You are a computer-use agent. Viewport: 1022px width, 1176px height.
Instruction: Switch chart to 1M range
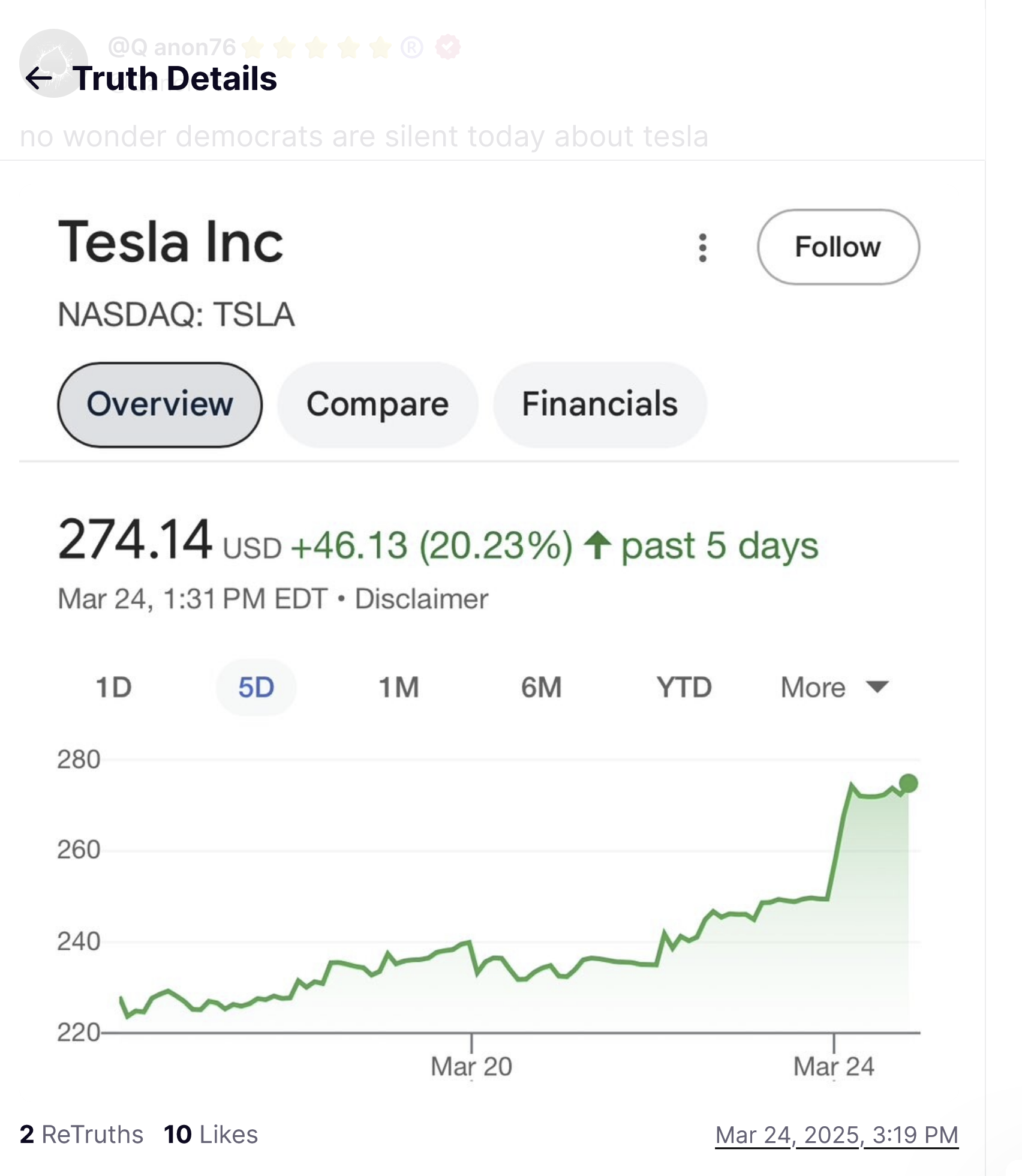399,688
